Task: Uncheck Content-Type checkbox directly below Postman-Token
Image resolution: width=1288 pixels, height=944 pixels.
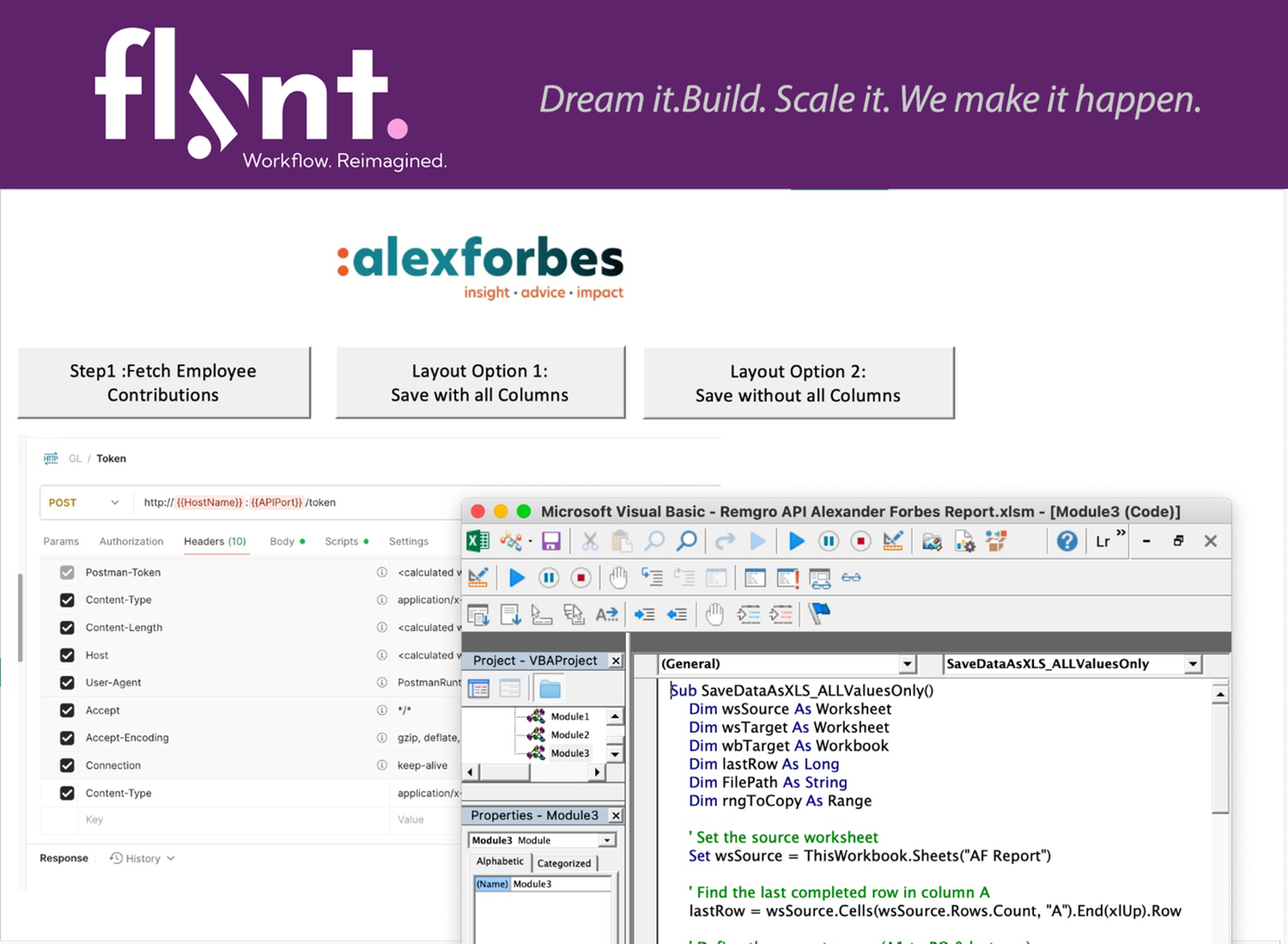Action: click(x=67, y=600)
